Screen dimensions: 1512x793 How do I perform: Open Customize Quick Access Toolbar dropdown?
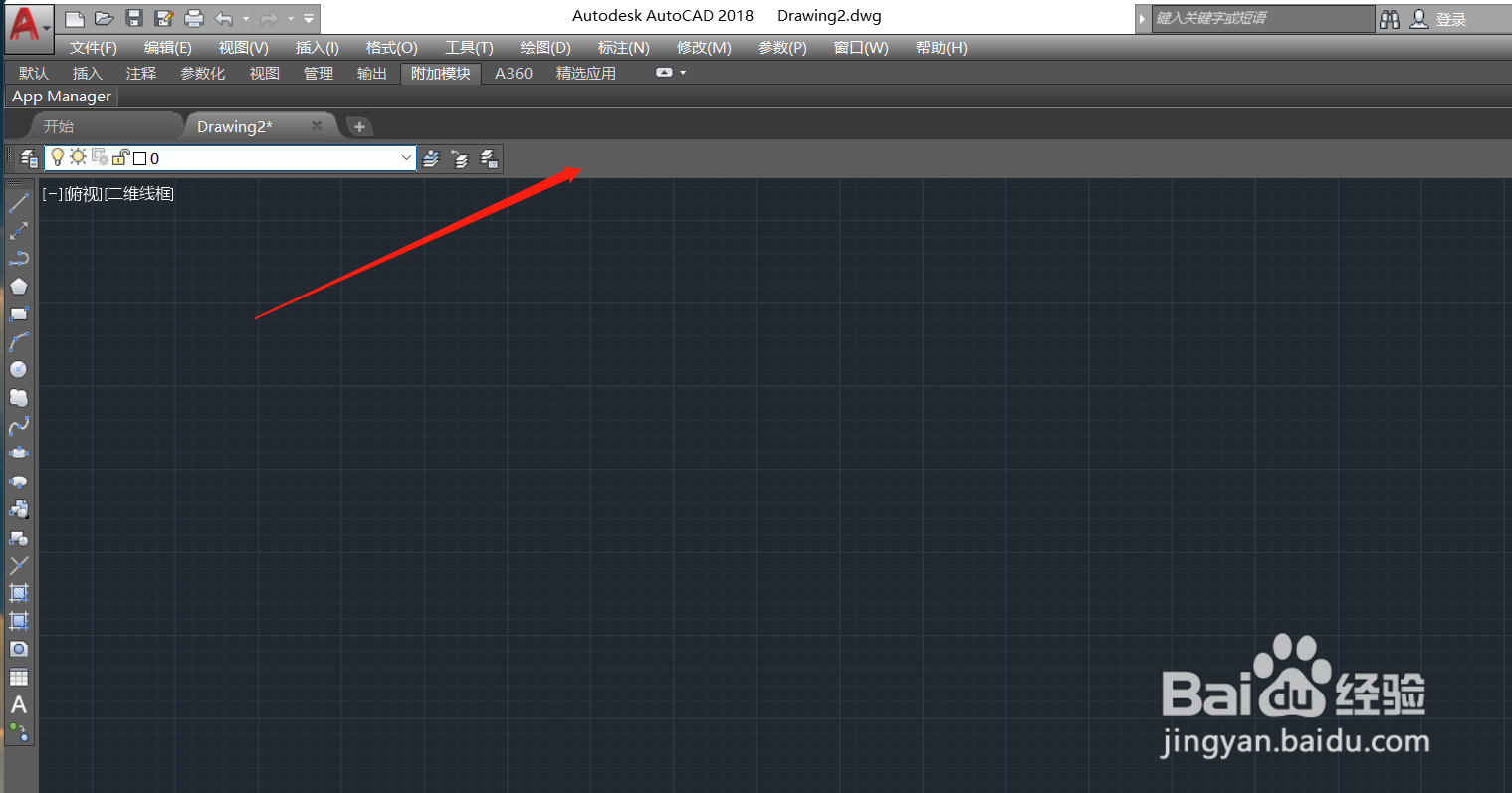310,18
